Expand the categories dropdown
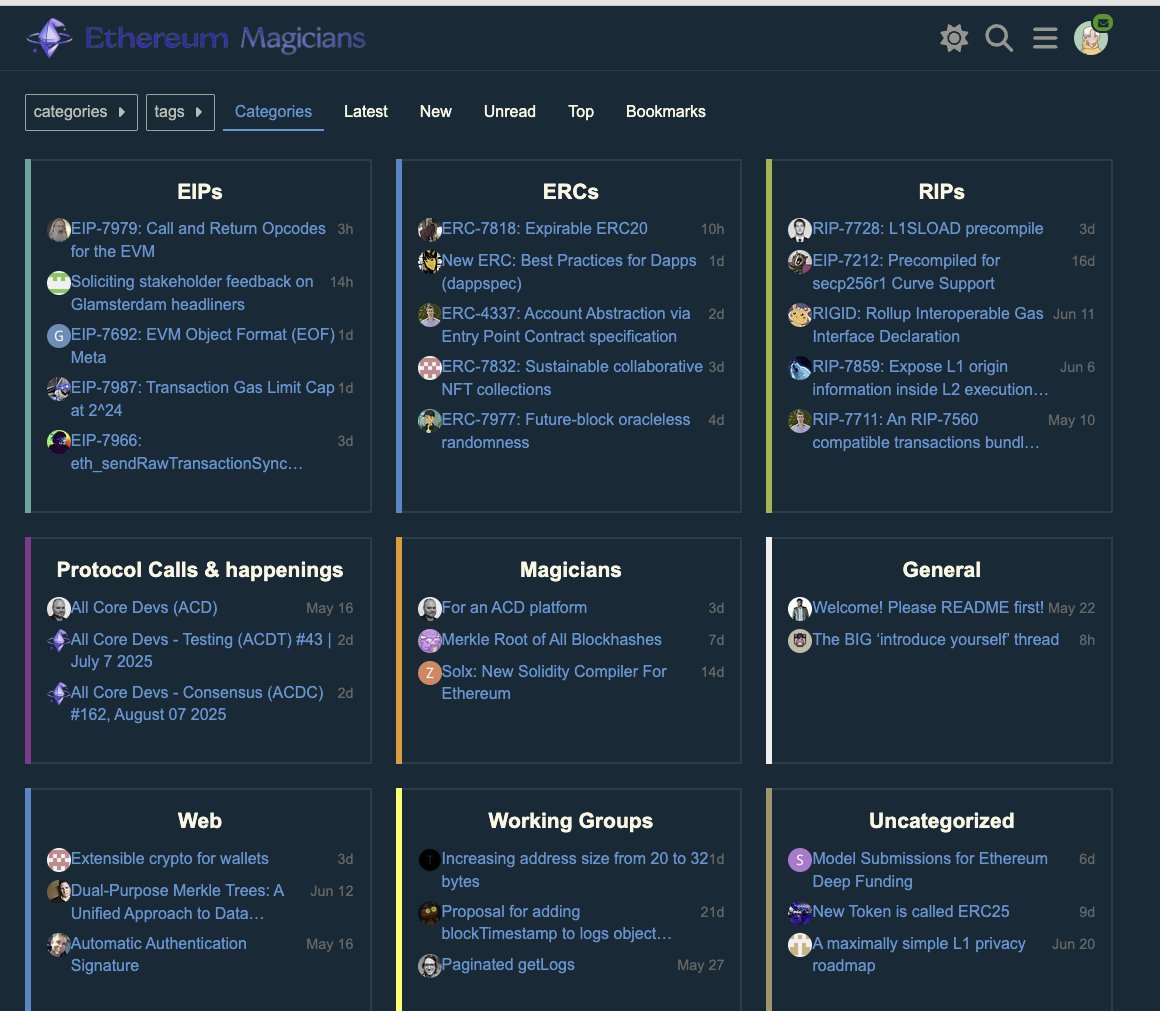 tap(81, 112)
